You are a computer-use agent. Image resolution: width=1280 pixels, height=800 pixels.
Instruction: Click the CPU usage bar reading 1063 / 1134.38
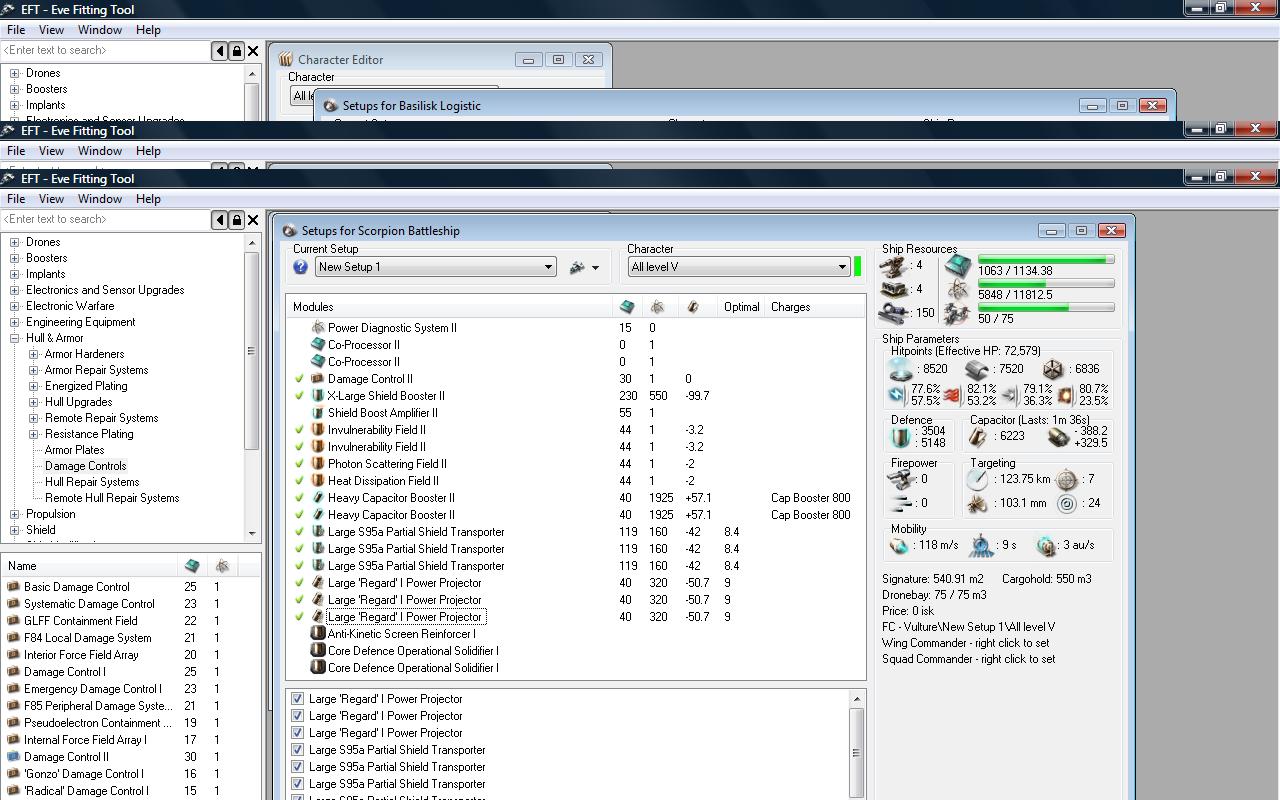point(1046,260)
